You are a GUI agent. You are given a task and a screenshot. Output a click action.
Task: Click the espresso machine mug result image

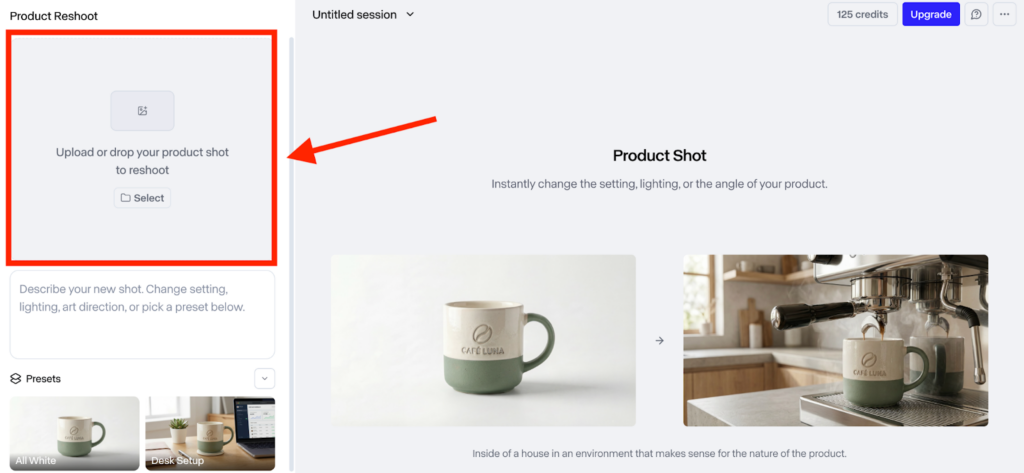click(835, 340)
